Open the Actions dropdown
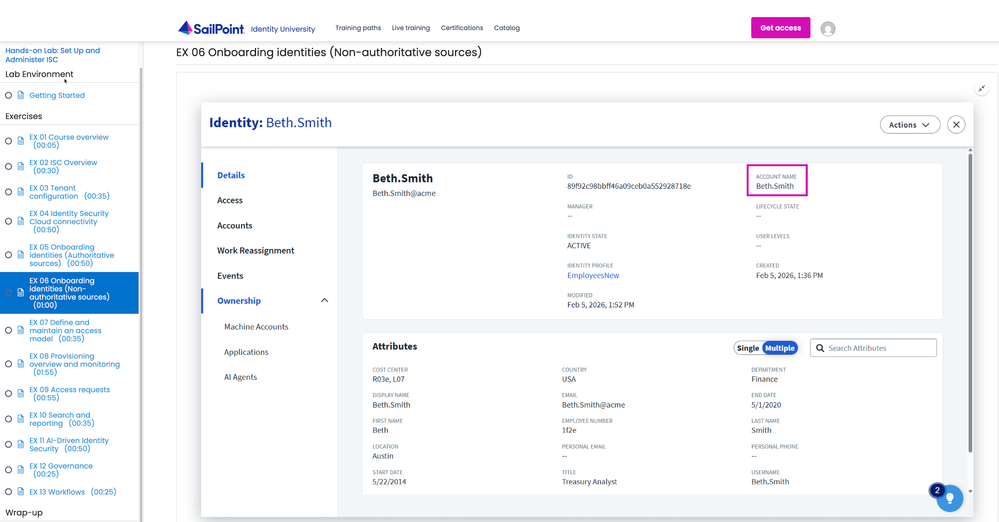Screen dimensions: 999x522 [x=910, y=125]
